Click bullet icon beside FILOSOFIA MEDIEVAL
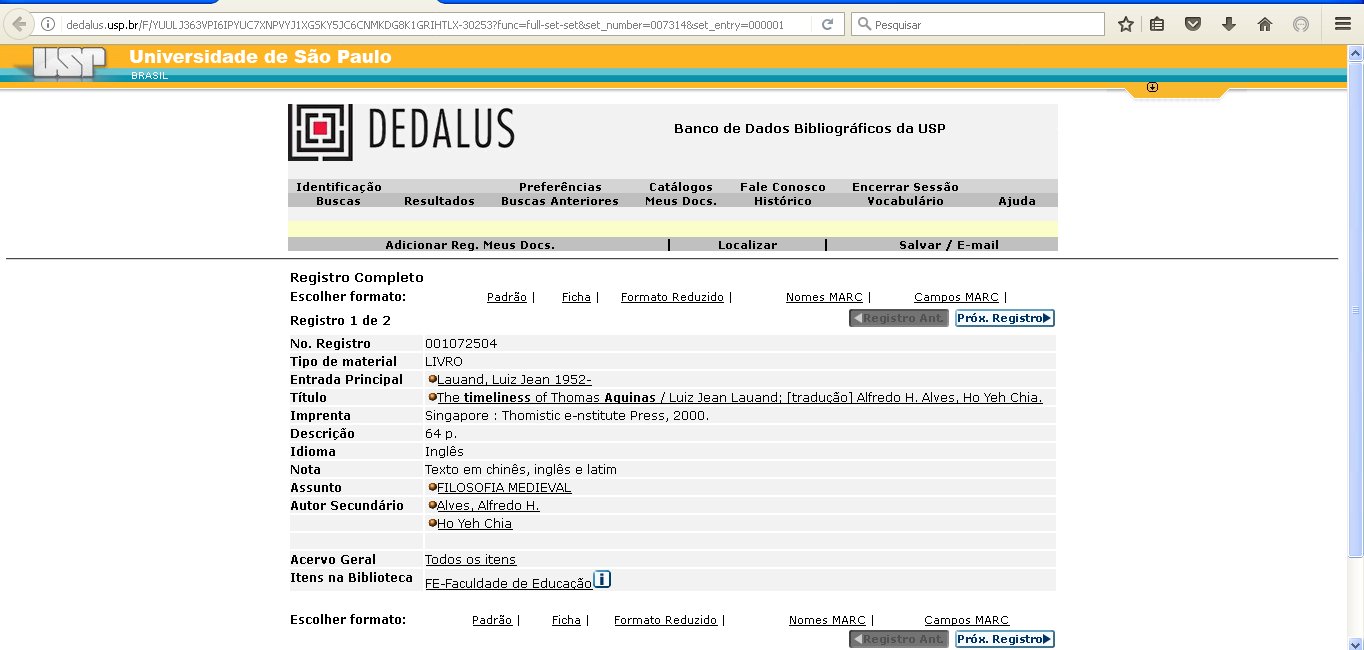This screenshot has height=650, width=1364. [x=432, y=487]
